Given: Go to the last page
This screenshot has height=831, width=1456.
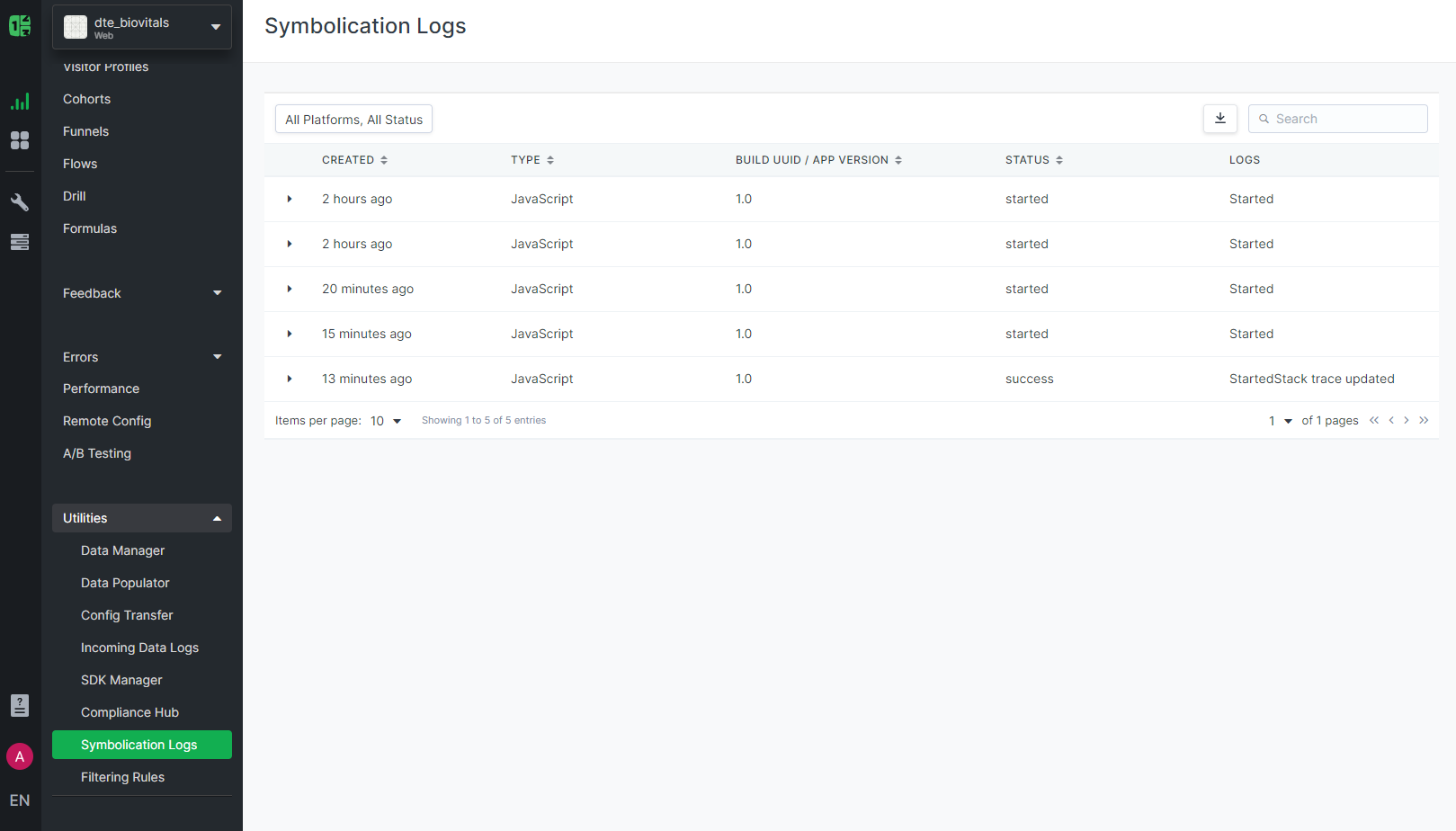Looking at the screenshot, I should (1424, 420).
